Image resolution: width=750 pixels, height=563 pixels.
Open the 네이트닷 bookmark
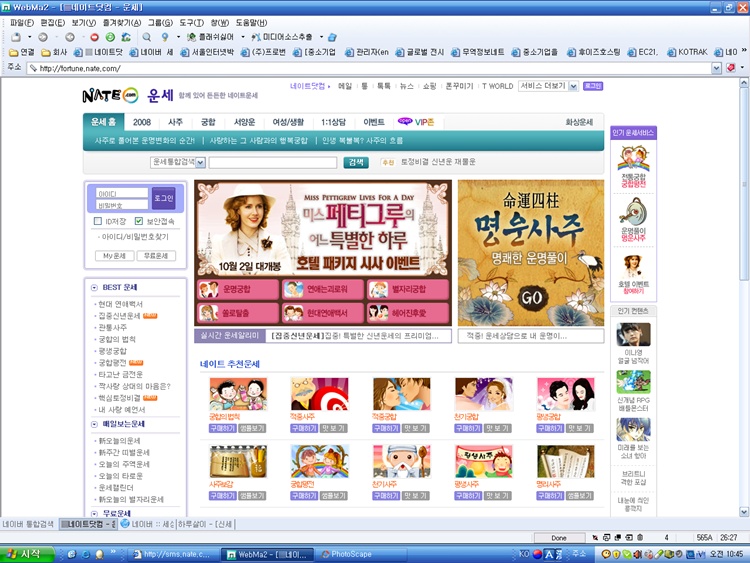98,52
